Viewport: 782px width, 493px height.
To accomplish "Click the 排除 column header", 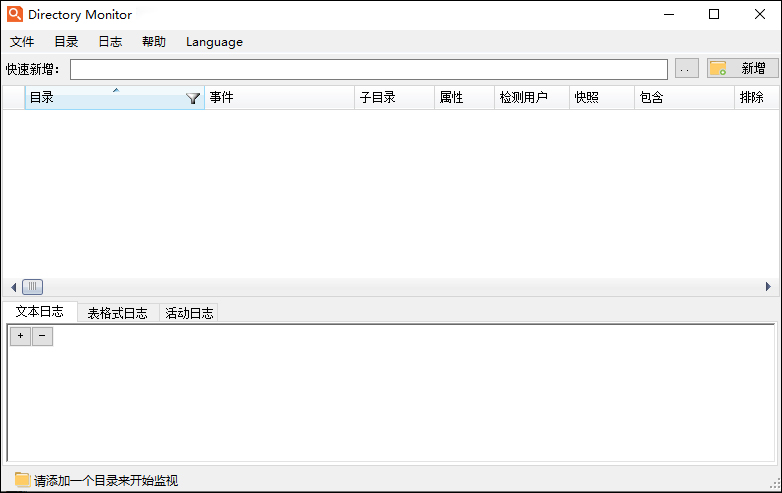I will pos(757,97).
